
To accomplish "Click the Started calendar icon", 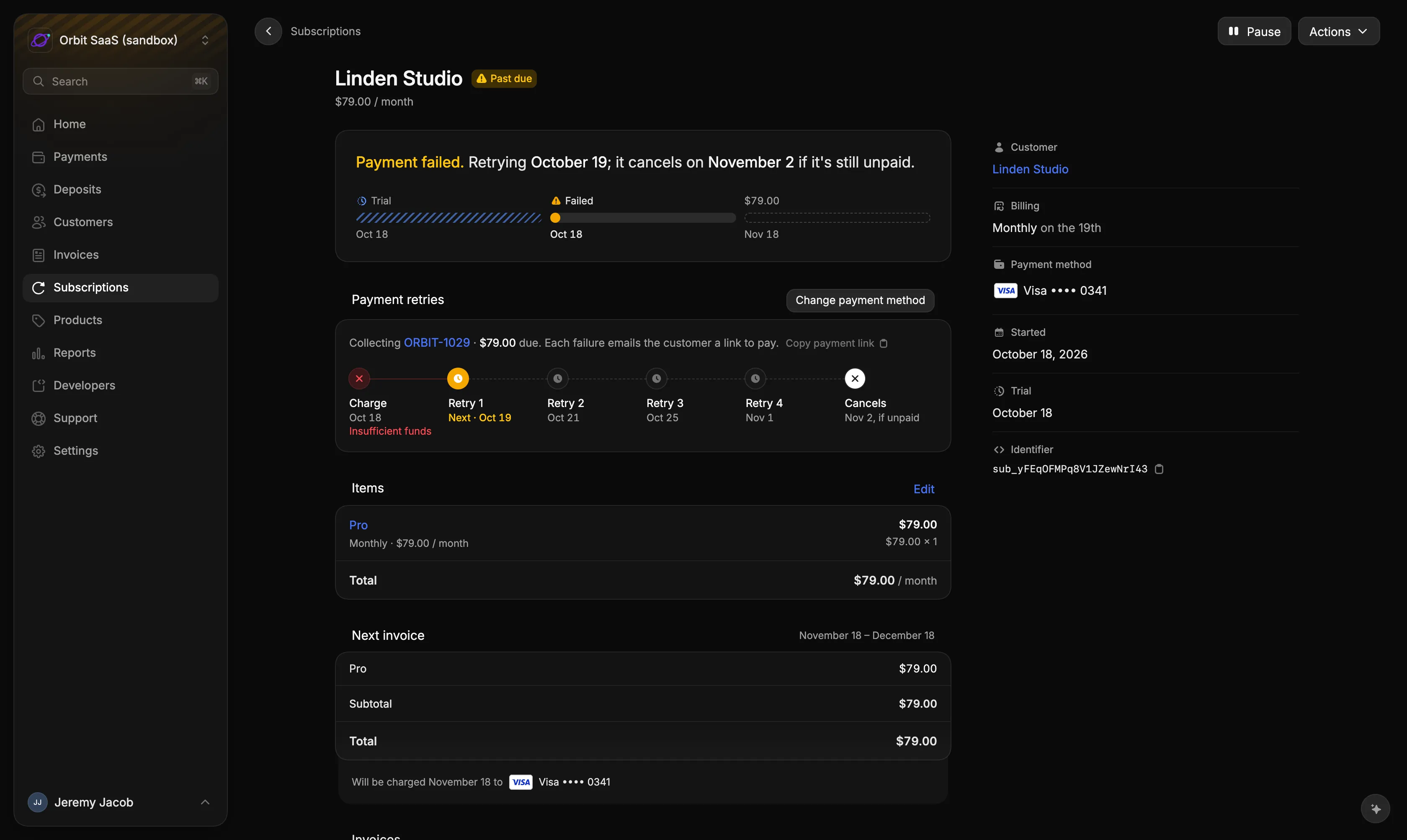I will [x=999, y=332].
